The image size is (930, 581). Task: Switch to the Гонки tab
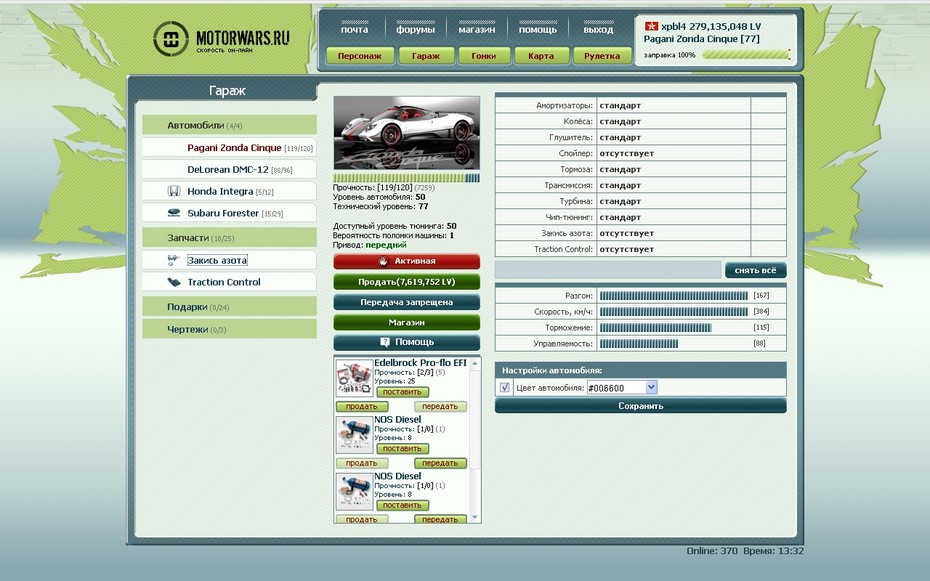tap(483, 56)
